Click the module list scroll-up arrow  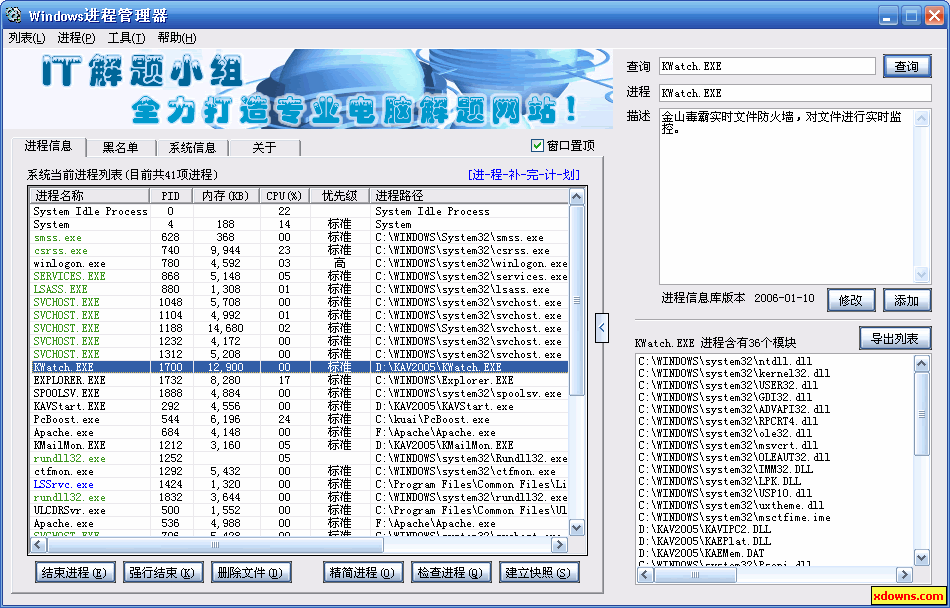[x=922, y=363]
